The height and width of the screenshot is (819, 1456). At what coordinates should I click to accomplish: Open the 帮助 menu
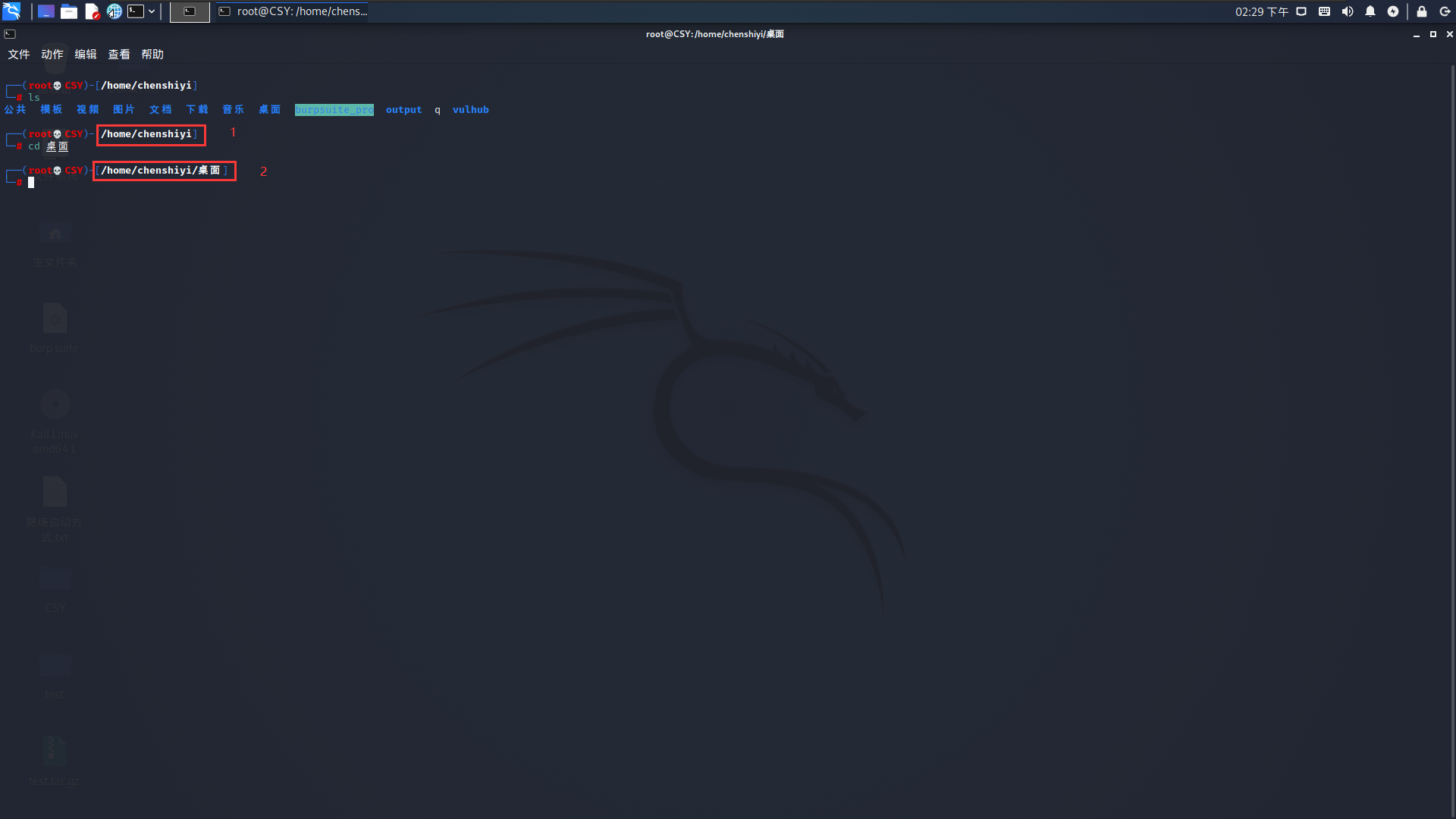tap(152, 55)
